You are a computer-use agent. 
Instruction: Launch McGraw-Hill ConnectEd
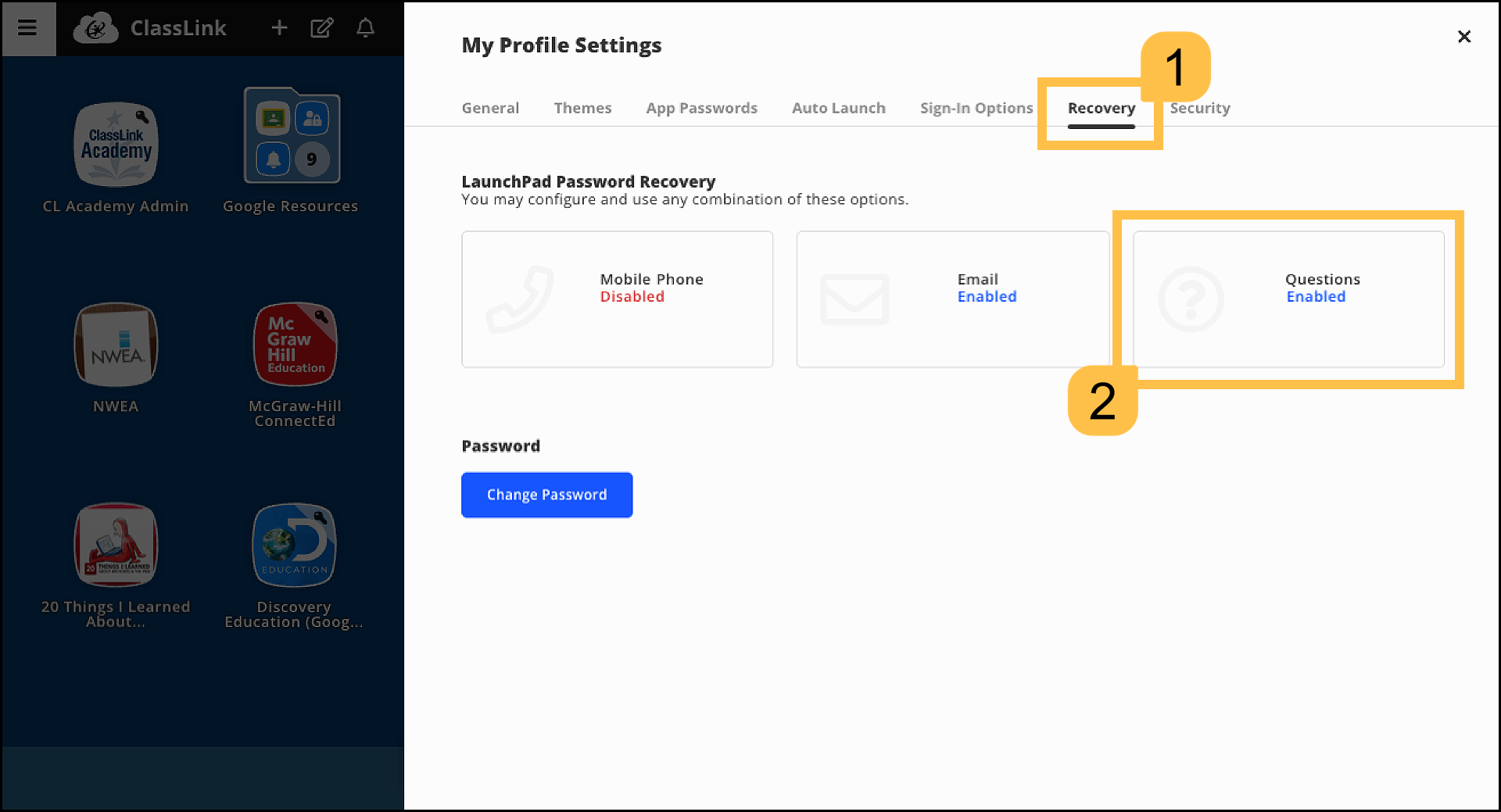(x=295, y=345)
